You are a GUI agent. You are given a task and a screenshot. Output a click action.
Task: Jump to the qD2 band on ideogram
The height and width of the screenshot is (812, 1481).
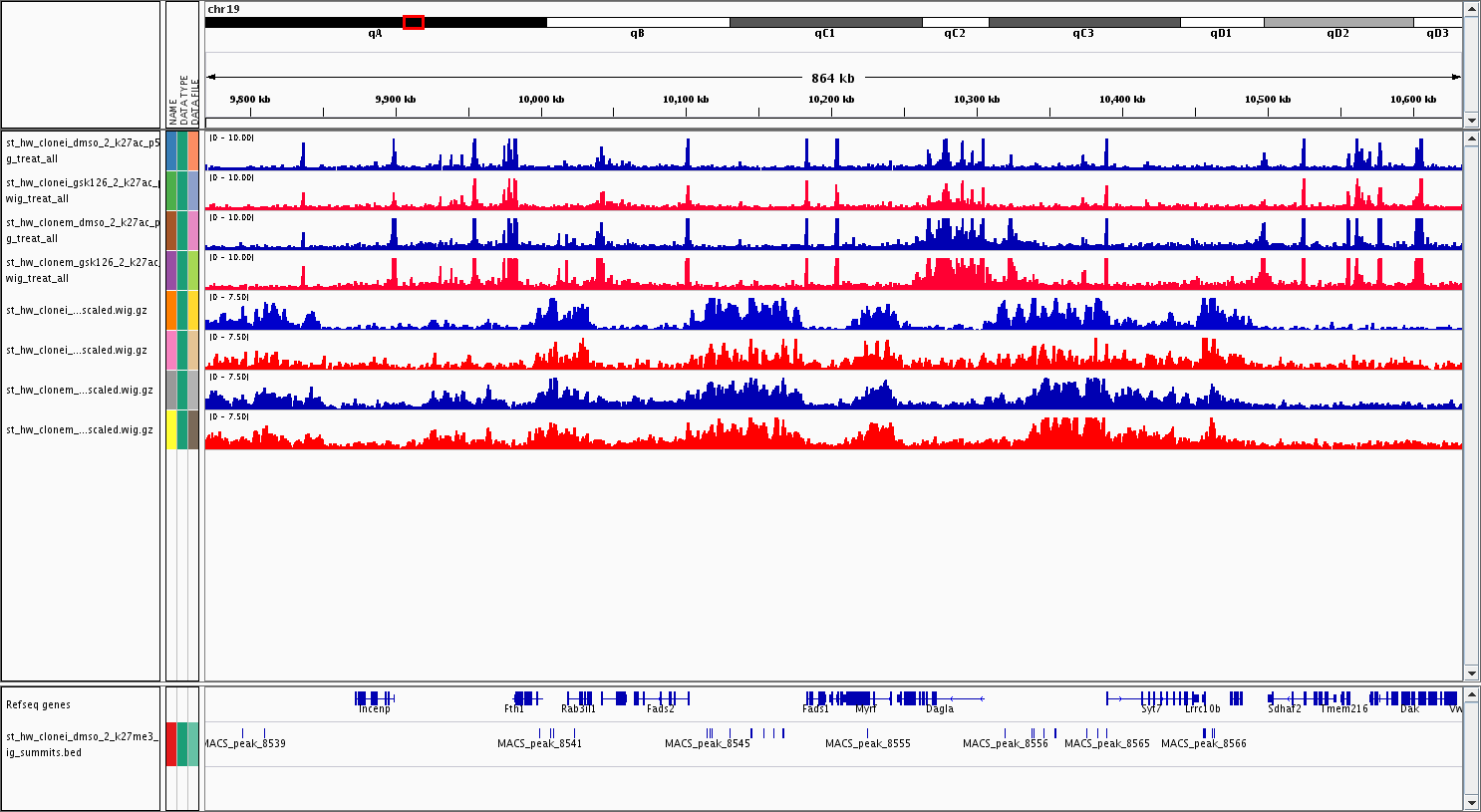1337,22
